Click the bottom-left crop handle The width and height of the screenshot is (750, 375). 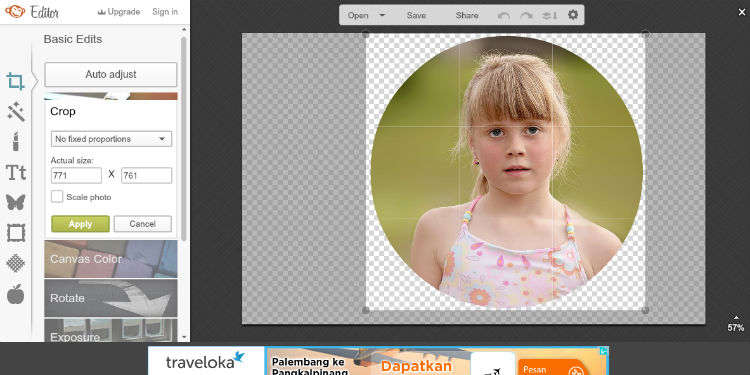click(x=365, y=310)
